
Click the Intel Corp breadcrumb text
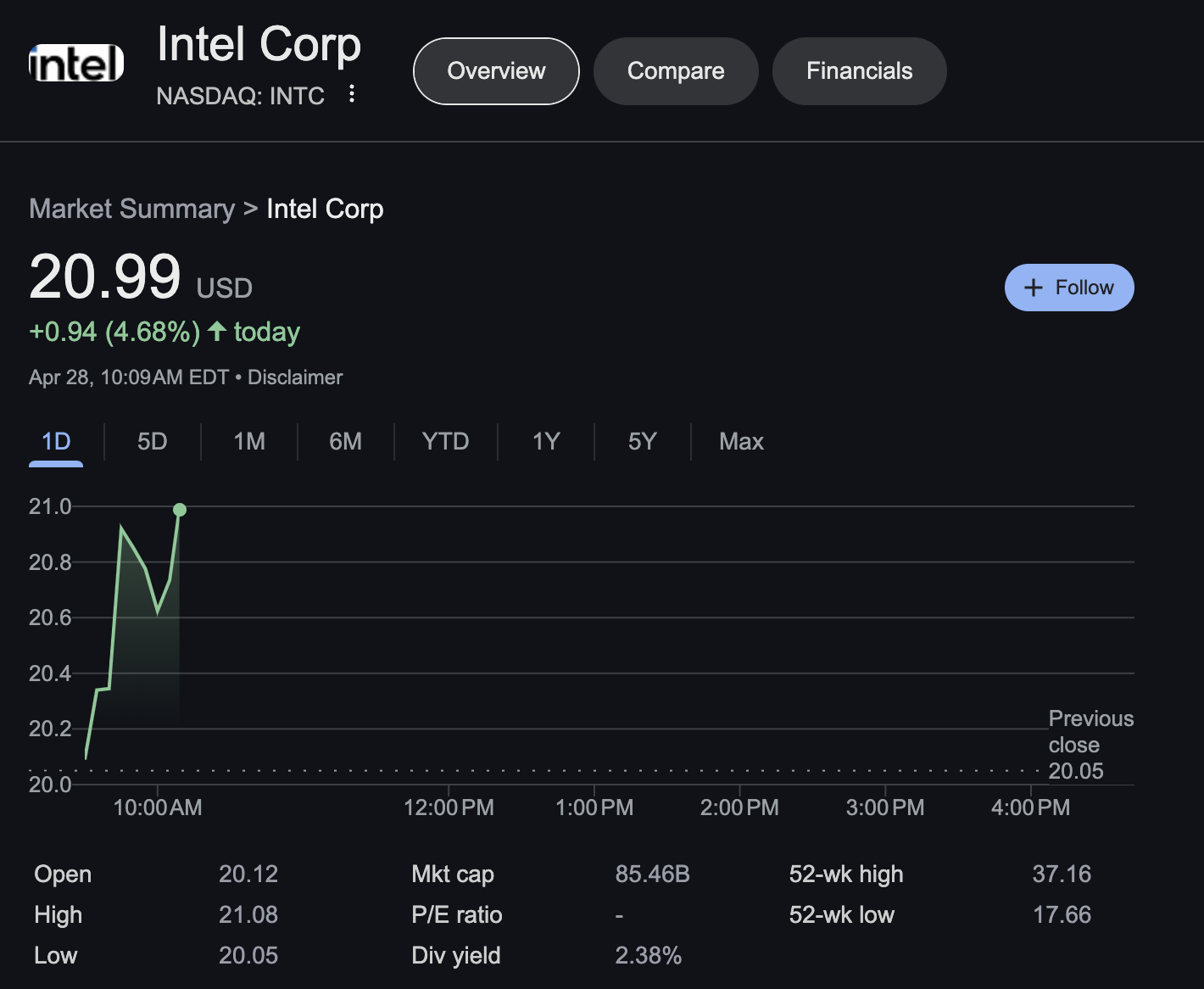[x=325, y=209]
